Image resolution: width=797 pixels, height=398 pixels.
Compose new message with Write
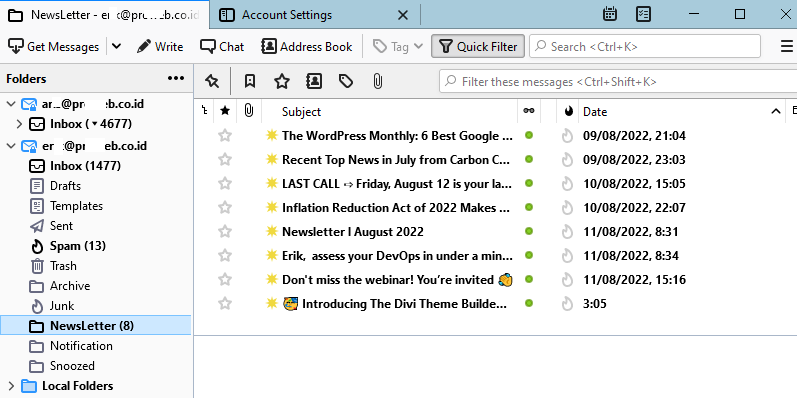(160, 47)
